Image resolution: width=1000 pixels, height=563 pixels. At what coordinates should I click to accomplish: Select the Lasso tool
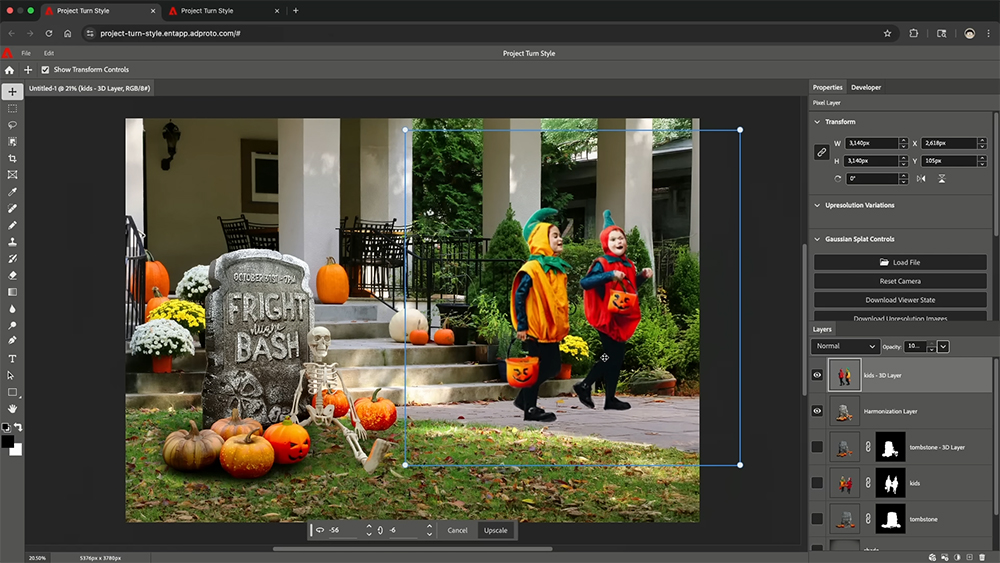pyautogui.click(x=12, y=125)
